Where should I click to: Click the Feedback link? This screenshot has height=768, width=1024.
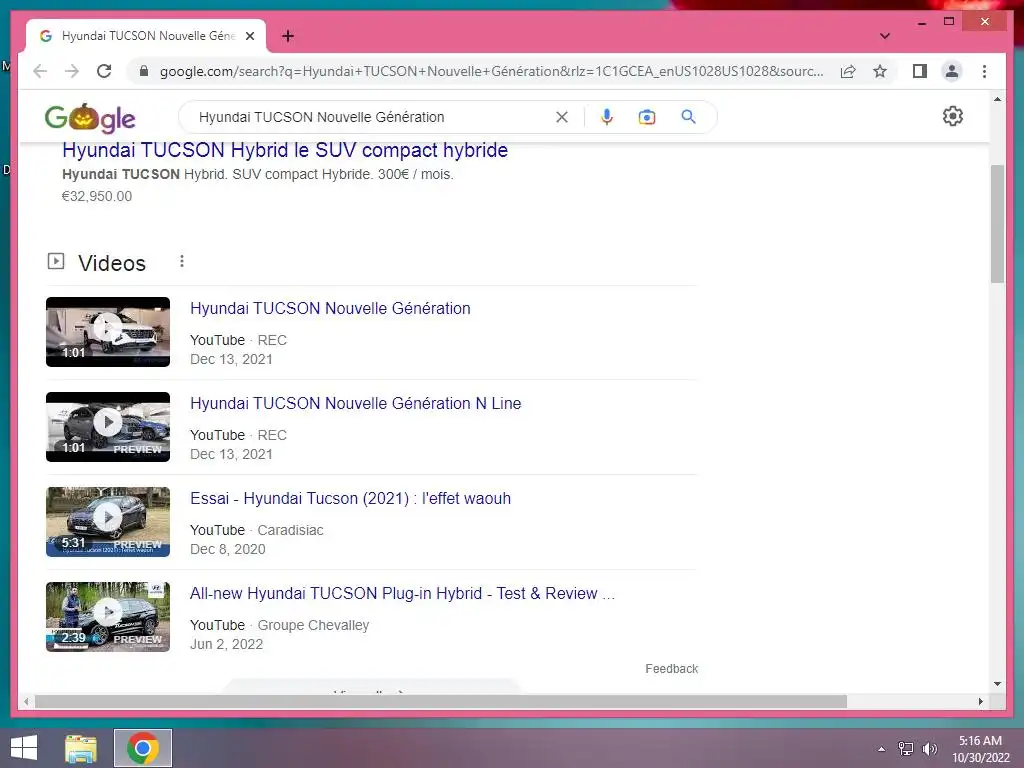click(671, 669)
